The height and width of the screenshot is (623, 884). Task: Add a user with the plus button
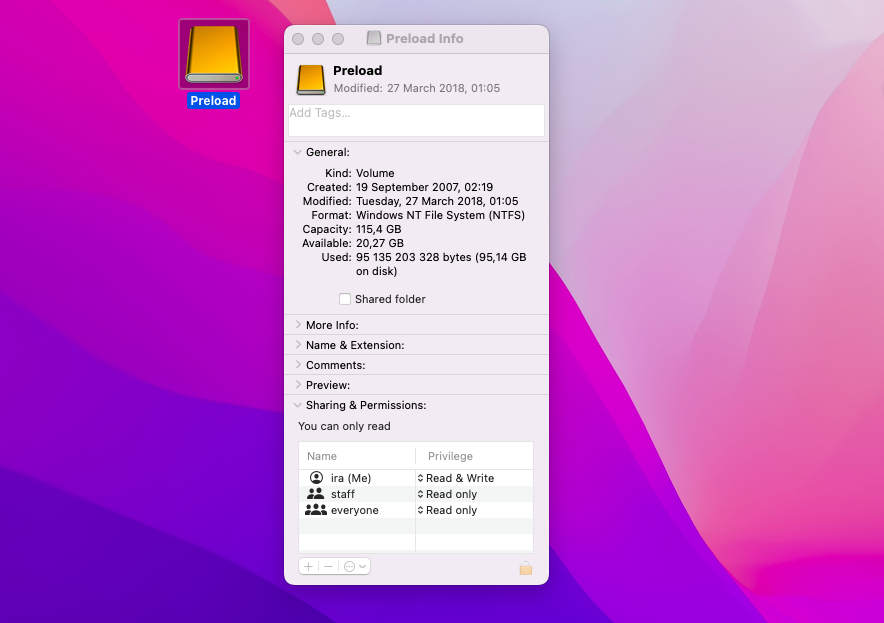(x=308, y=566)
